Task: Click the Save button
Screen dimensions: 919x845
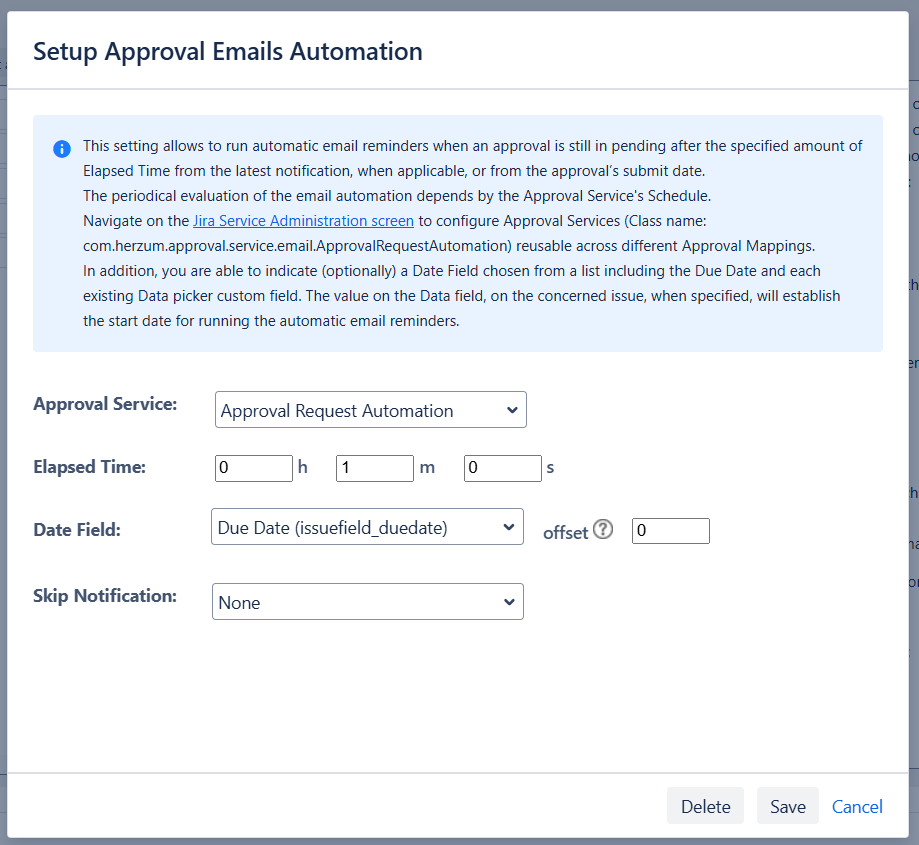Action: 787,806
